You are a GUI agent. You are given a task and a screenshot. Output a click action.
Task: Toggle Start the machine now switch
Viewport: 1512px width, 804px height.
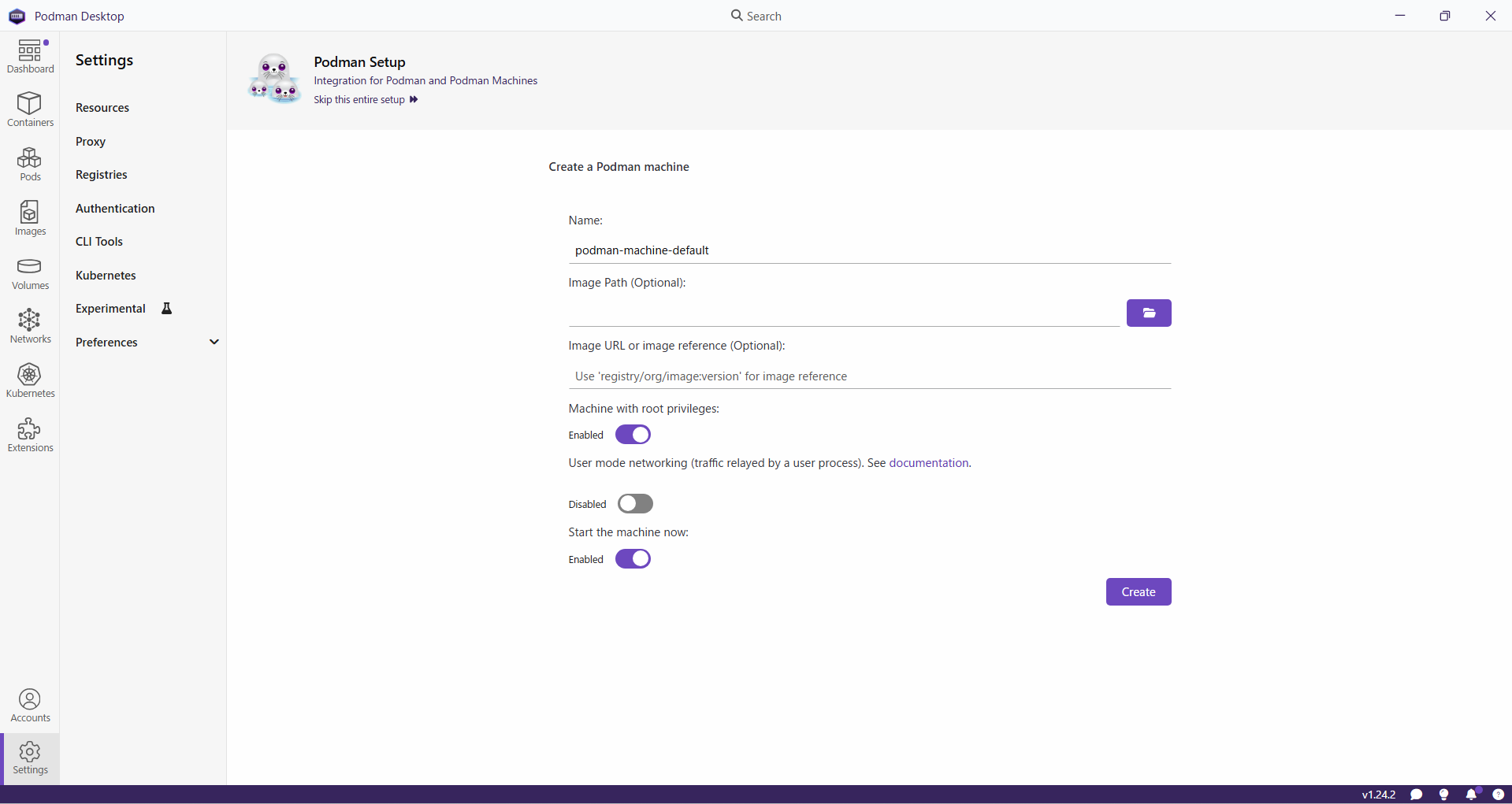click(633, 559)
